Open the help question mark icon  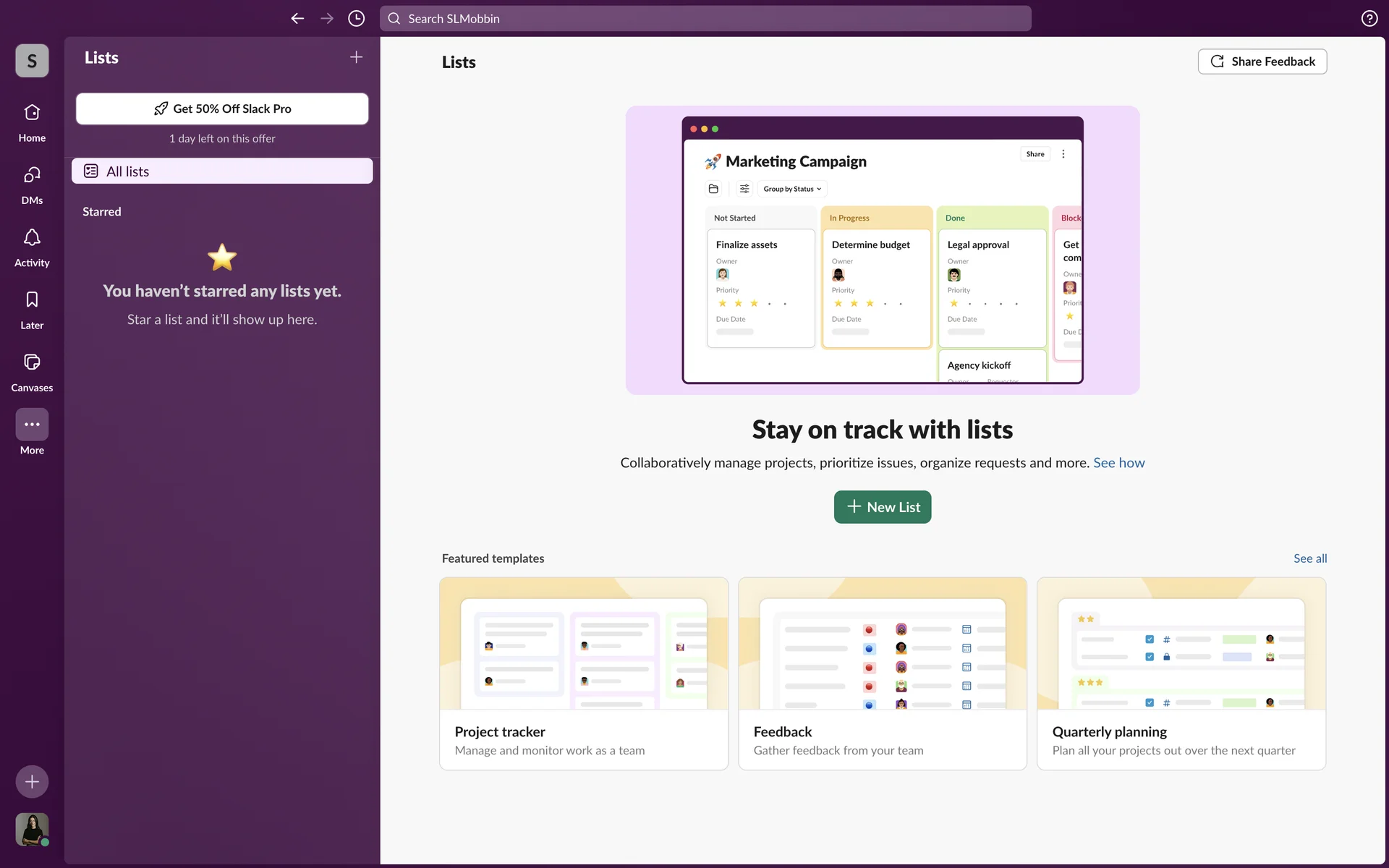[x=1369, y=19]
